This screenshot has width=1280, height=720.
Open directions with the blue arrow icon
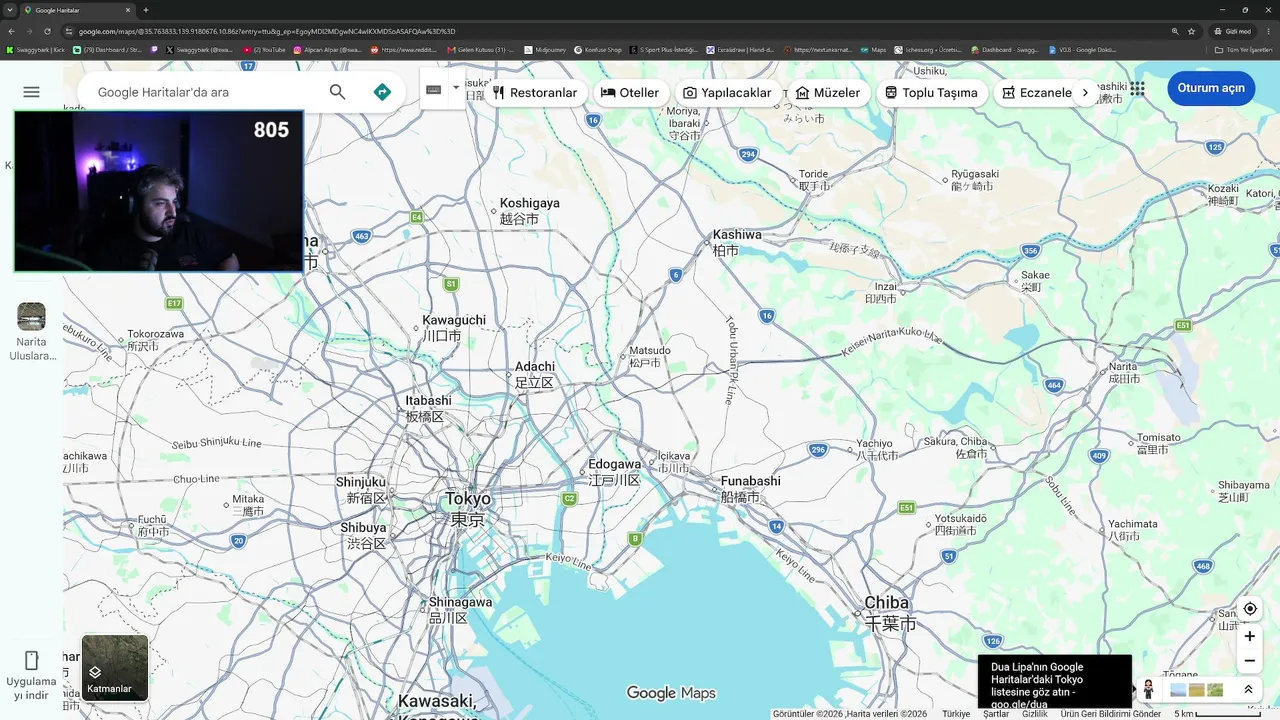382,92
